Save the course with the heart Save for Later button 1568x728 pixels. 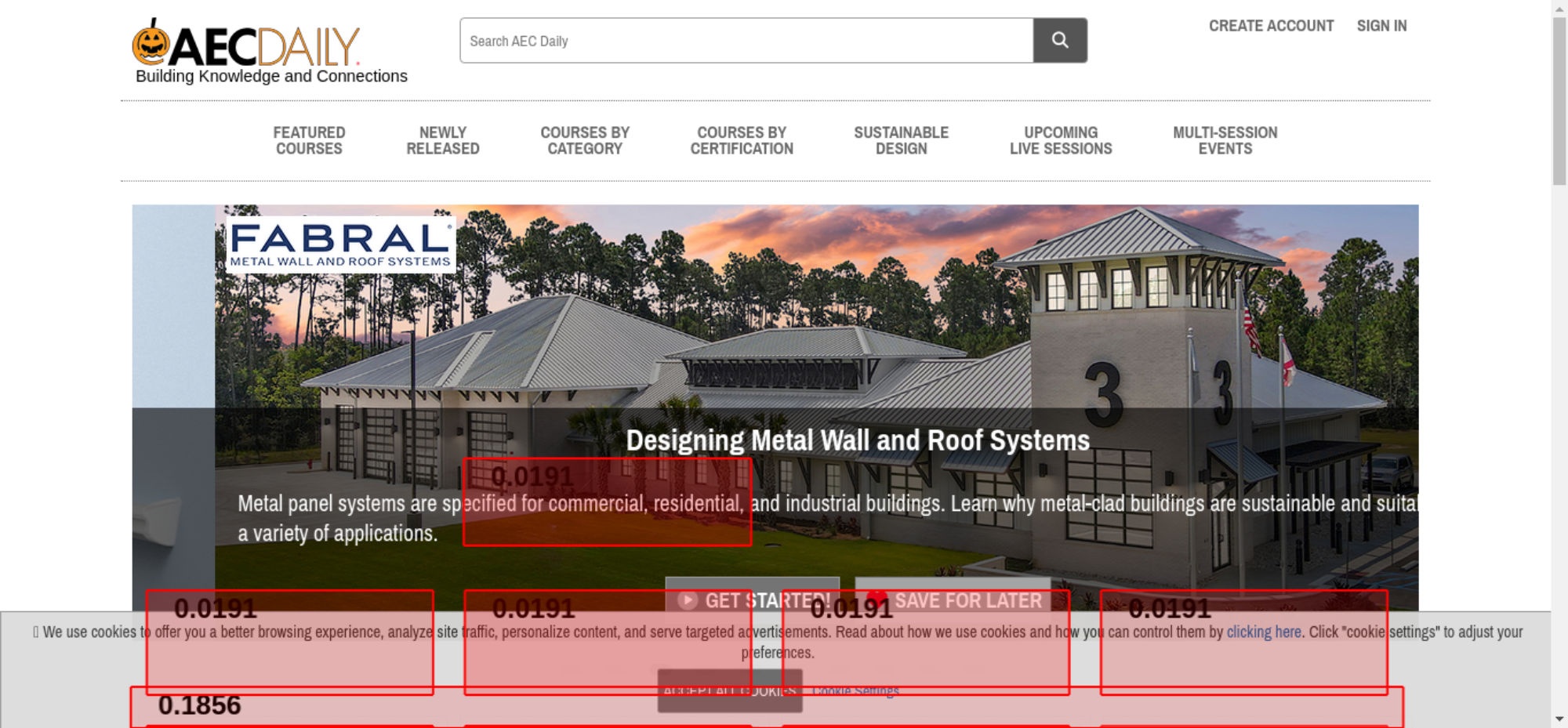click(953, 599)
